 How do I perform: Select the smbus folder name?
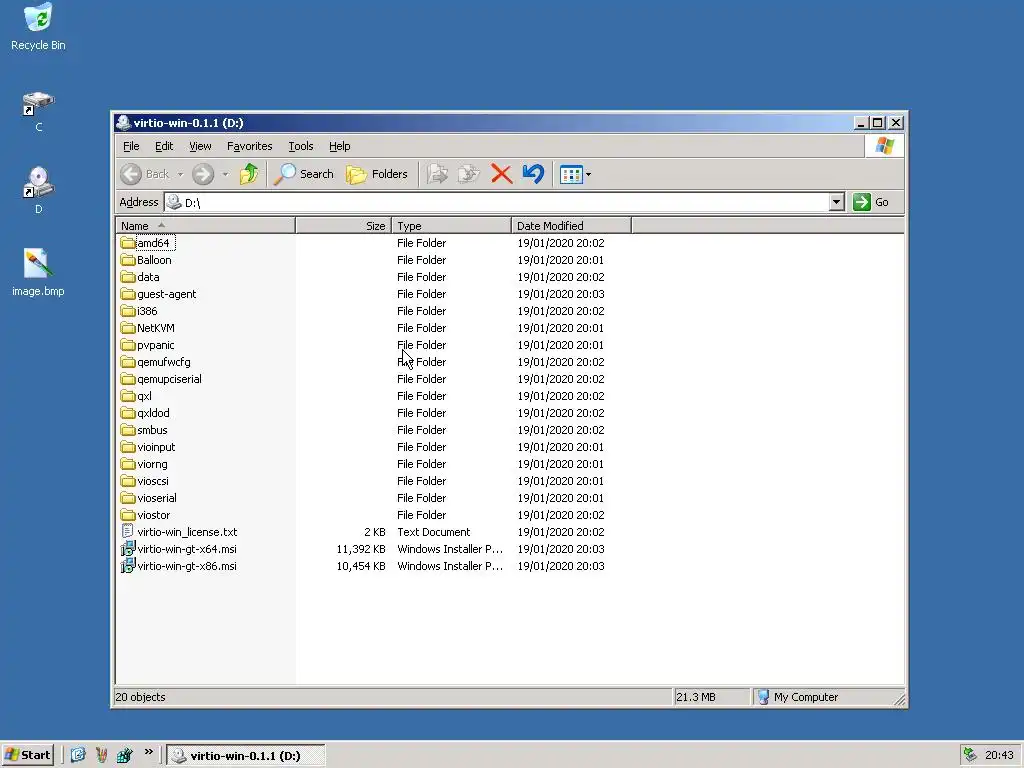(152, 430)
